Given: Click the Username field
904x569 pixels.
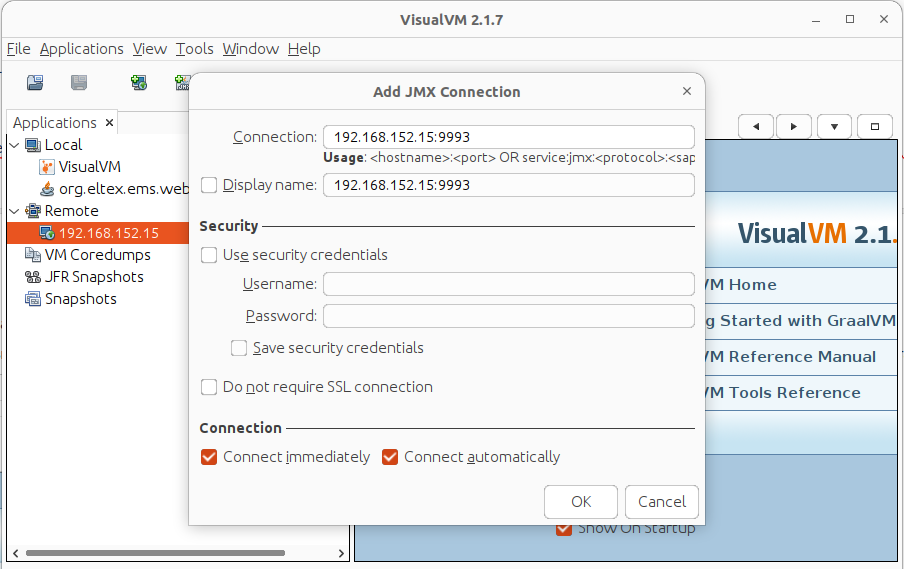Looking at the screenshot, I should click(508, 284).
